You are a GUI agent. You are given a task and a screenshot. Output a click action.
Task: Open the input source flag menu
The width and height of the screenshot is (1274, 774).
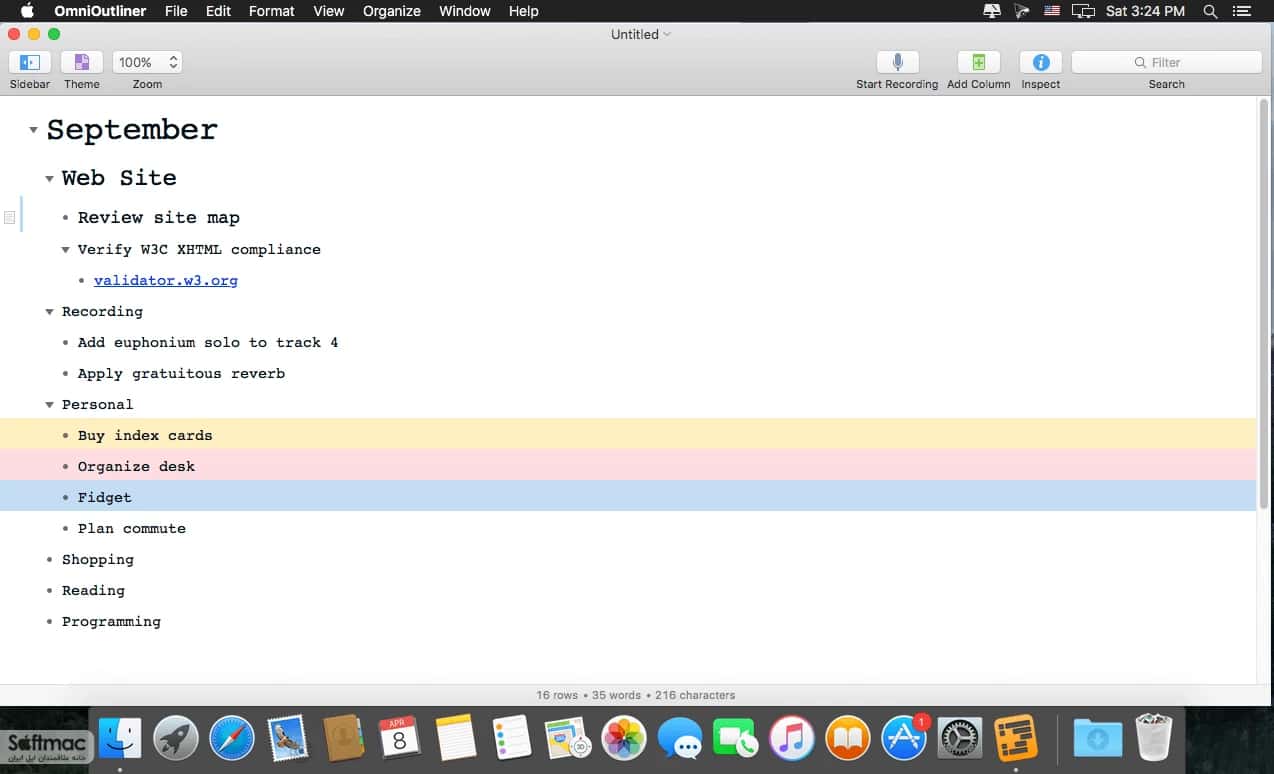(1052, 11)
